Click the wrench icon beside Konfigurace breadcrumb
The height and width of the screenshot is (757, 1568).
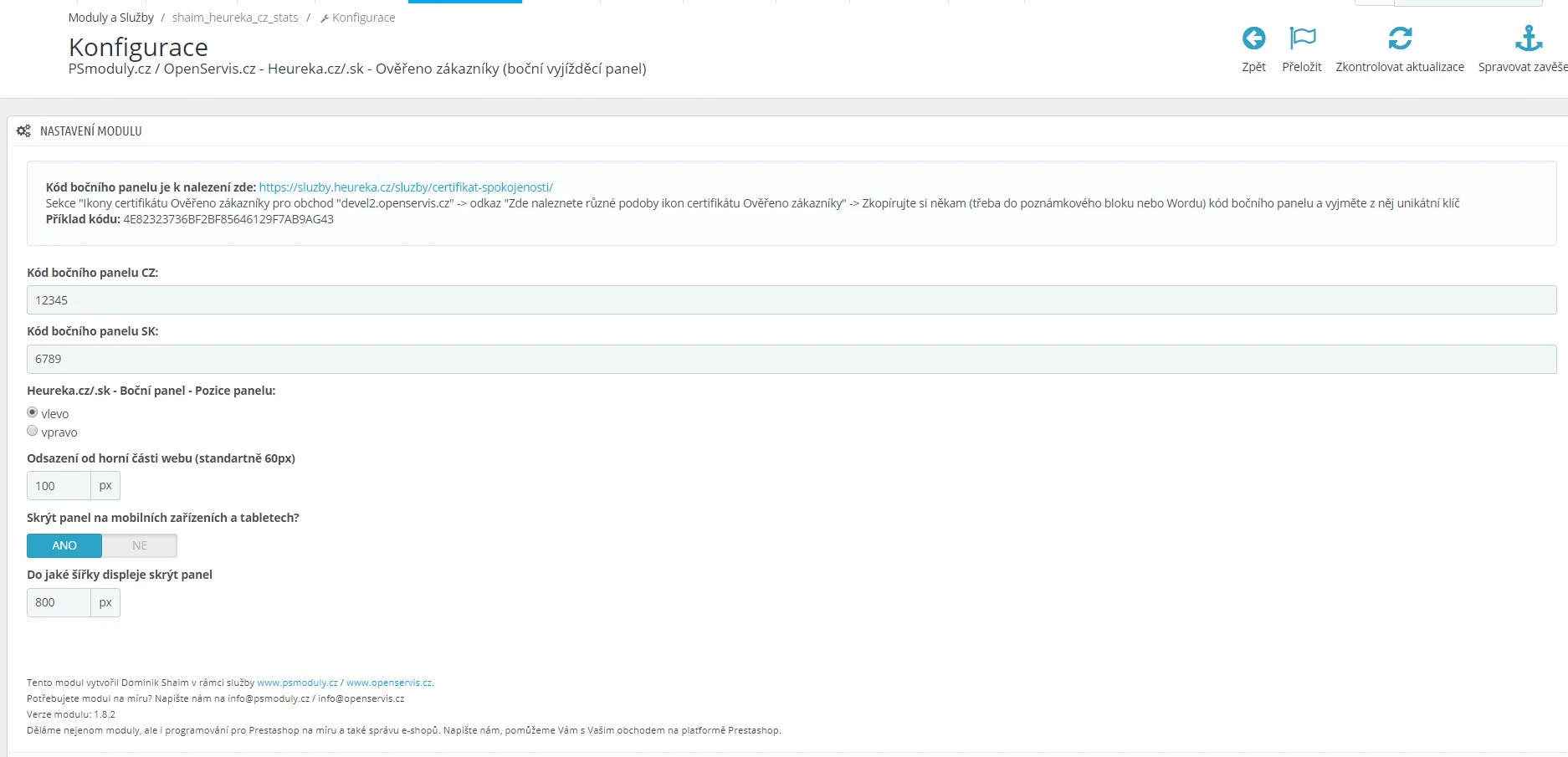[x=325, y=18]
